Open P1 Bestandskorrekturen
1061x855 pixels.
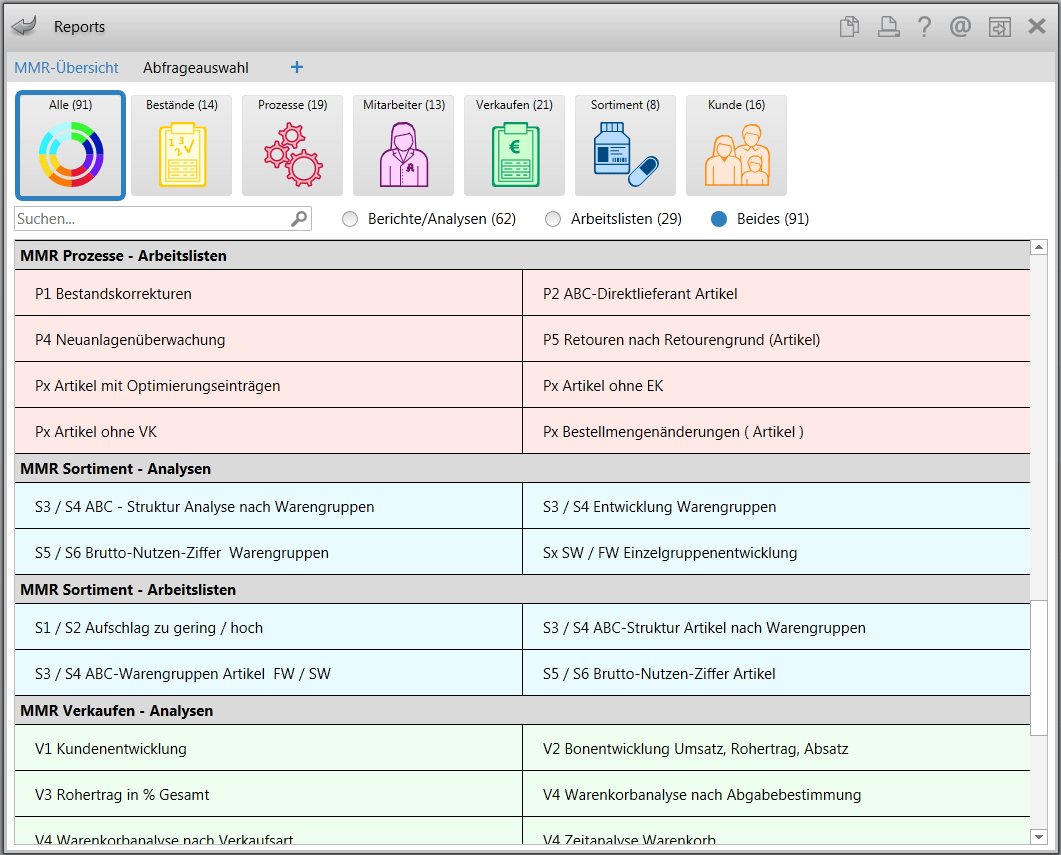(268, 294)
